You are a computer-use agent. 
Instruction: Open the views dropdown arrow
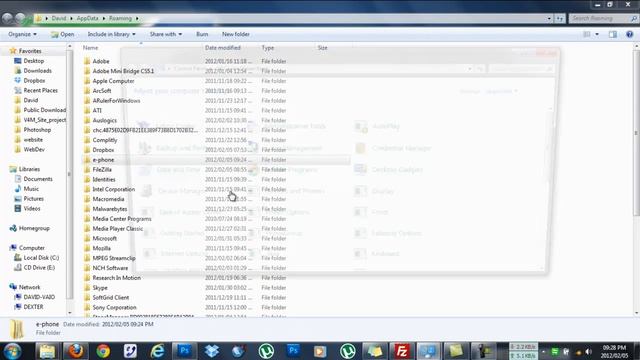point(597,34)
